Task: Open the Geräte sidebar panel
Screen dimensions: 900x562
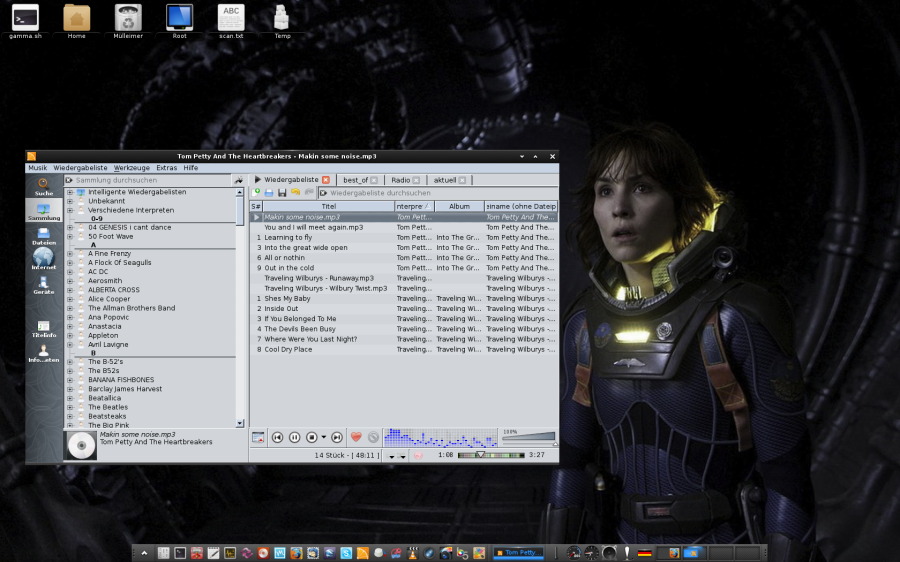Action: coord(44,285)
